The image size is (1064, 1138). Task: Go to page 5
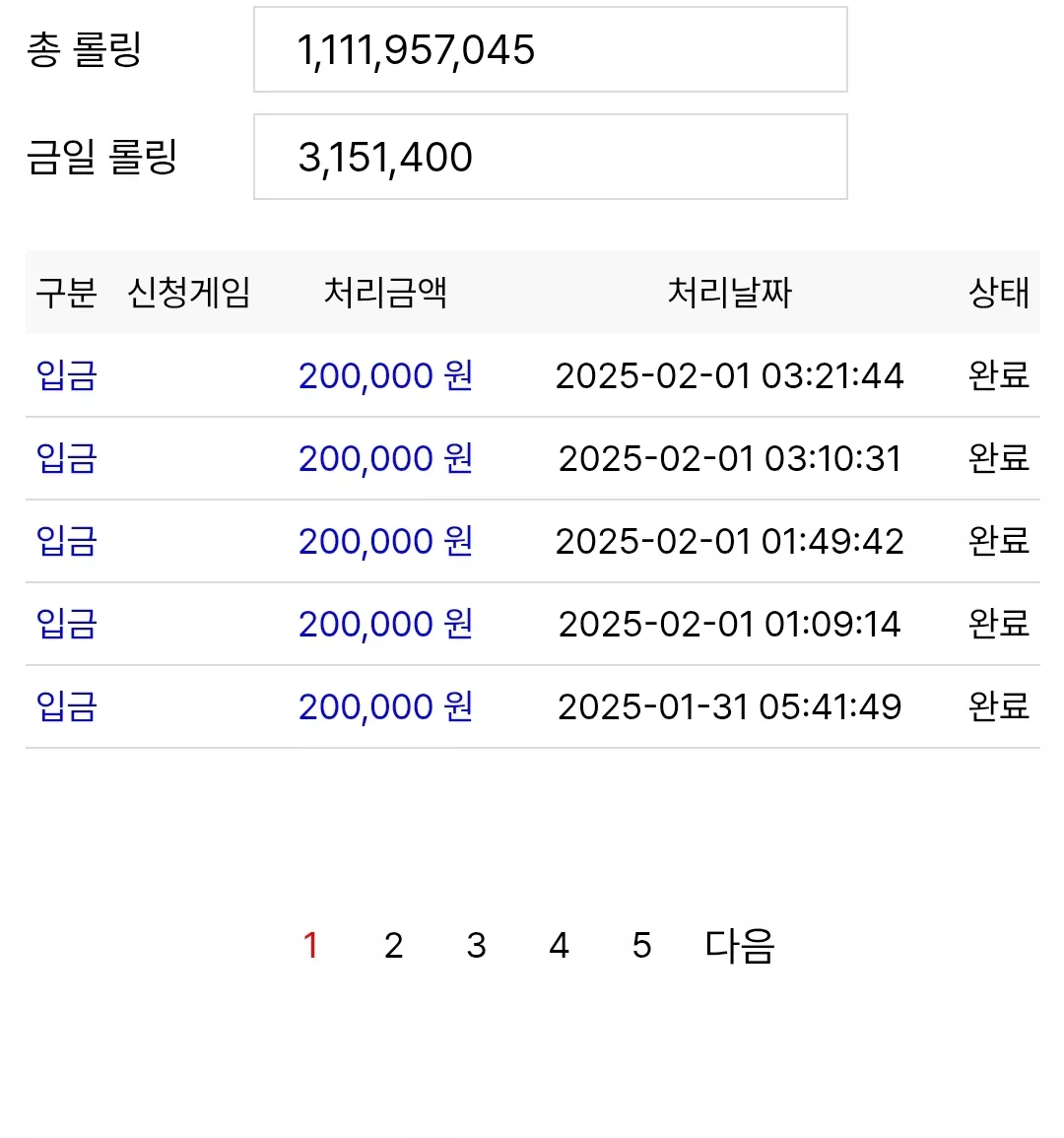point(641,946)
